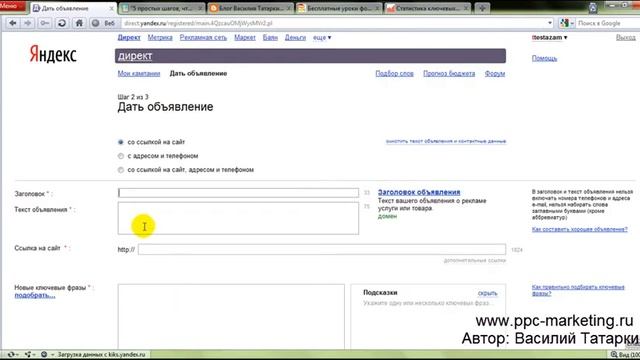Open the red Opera 'Меню' button

pyautogui.click(x=13, y=6)
